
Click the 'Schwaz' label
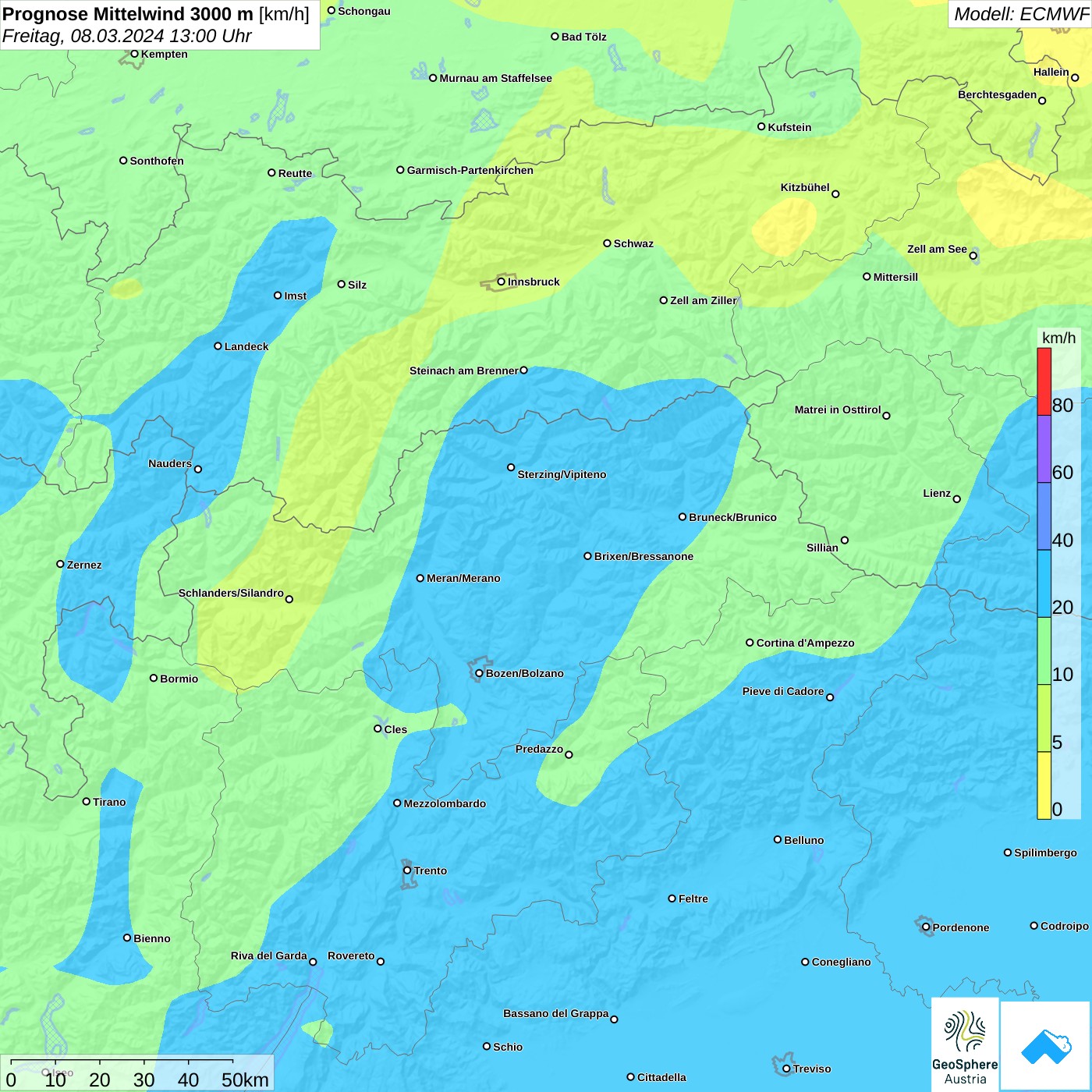pyautogui.click(x=633, y=243)
